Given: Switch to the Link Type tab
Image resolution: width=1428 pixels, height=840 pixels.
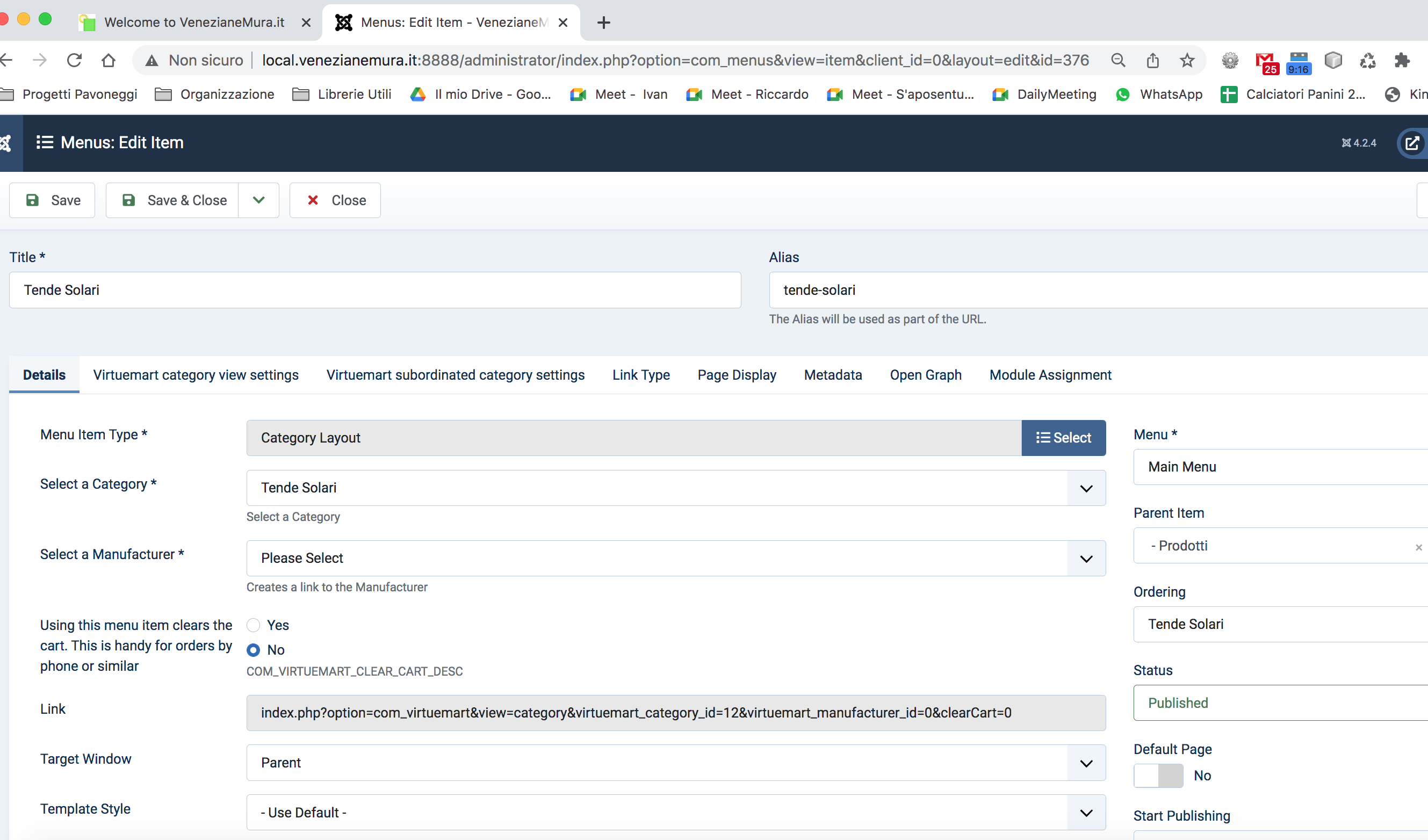Looking at the screenshot, I should tap(641, 375).
